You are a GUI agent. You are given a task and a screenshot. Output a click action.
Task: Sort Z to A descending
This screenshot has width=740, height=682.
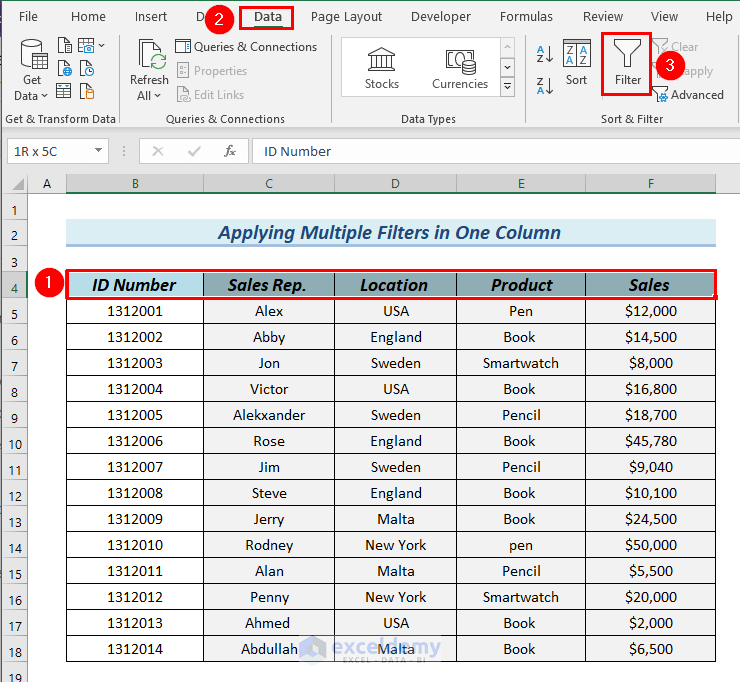545,84
